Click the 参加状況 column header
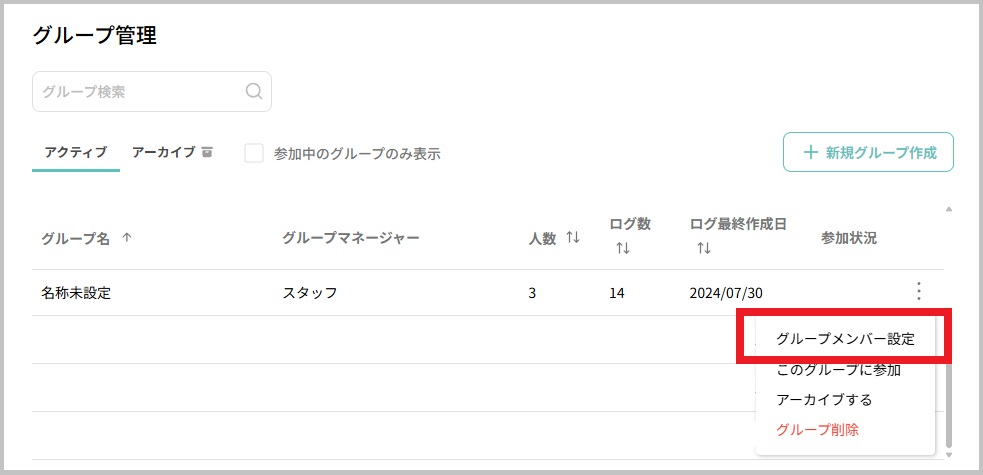The height and width of the screenshot is (475, 983). pyautogui.click(x=849, y=238)
